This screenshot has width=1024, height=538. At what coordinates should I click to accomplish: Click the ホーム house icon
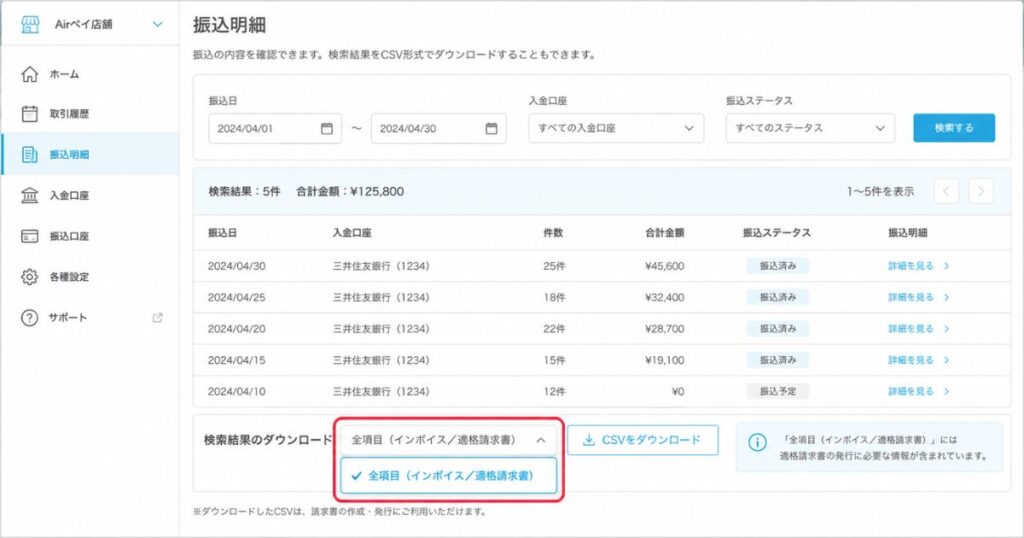click(x=29, y=74)
